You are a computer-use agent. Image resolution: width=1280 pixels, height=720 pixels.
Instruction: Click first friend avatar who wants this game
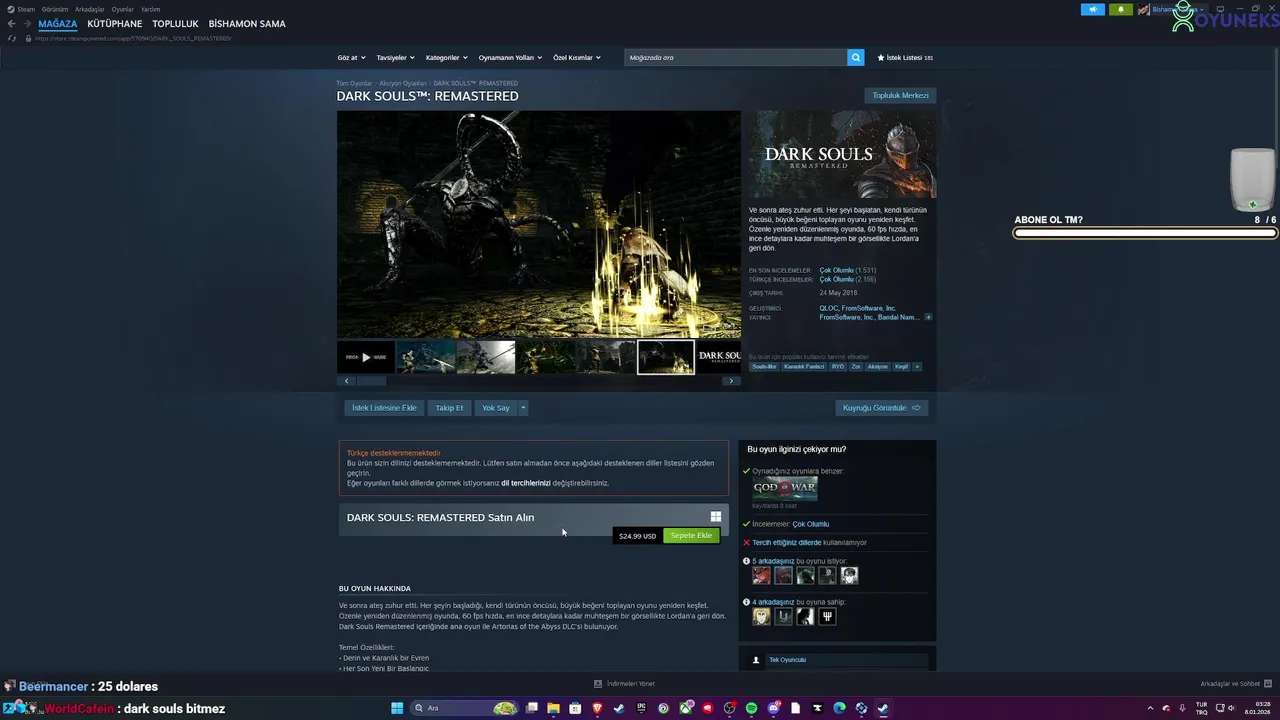tap(762, 575)
